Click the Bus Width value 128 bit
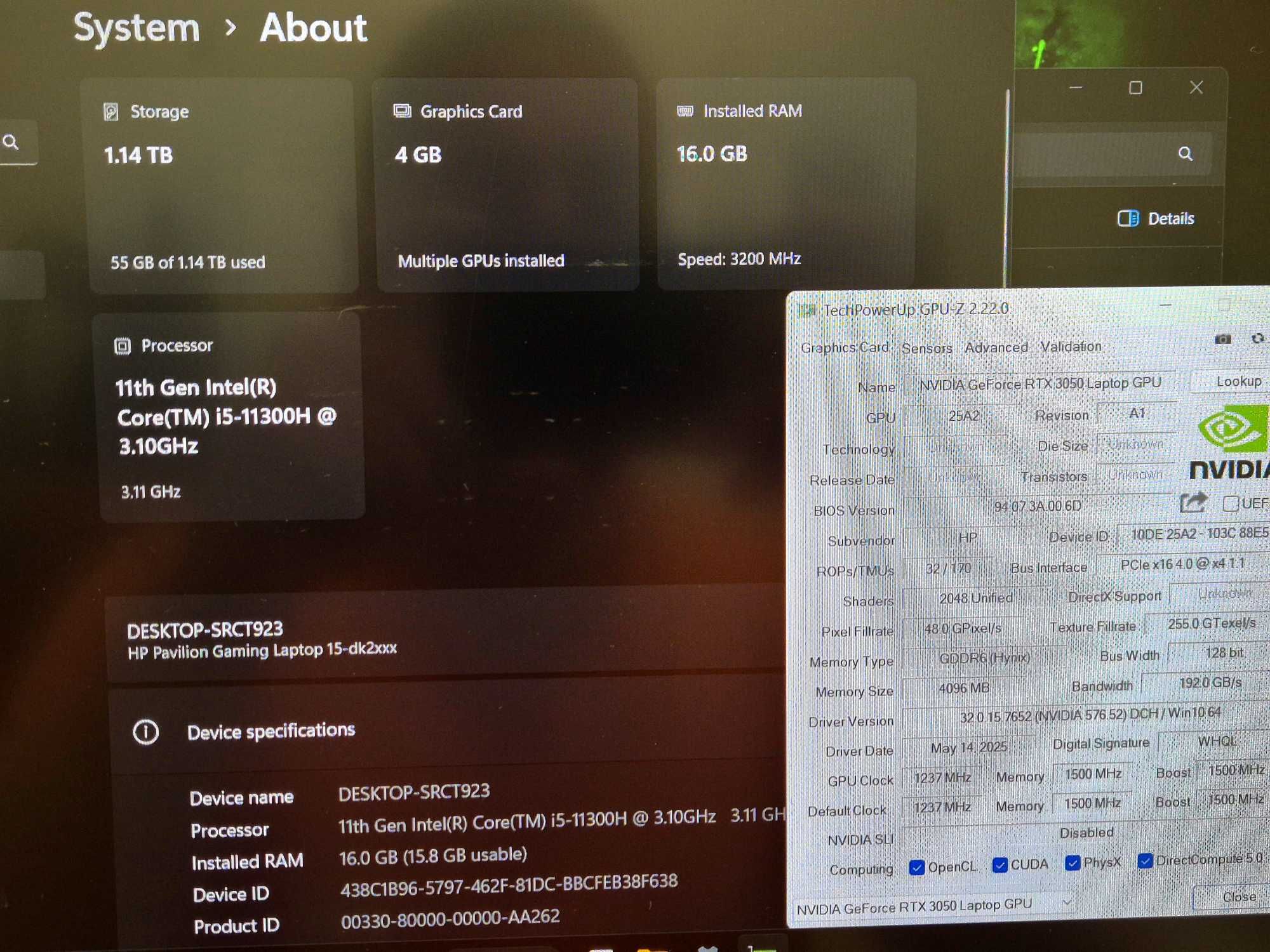The width and height of the screenshot is (1270, 952). [x=1224, y=653]
